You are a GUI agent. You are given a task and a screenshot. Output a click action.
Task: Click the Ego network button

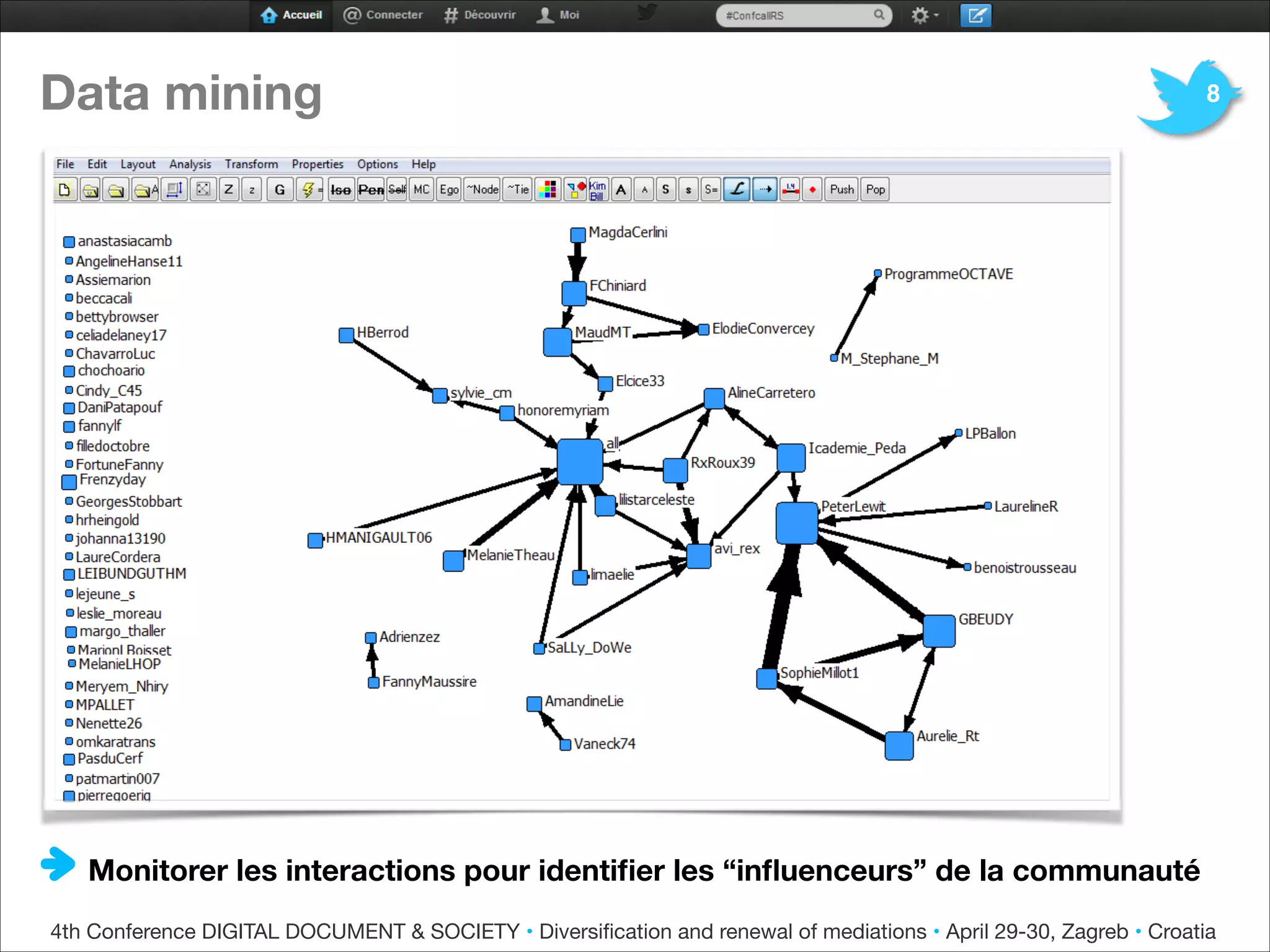click(449, 190)
